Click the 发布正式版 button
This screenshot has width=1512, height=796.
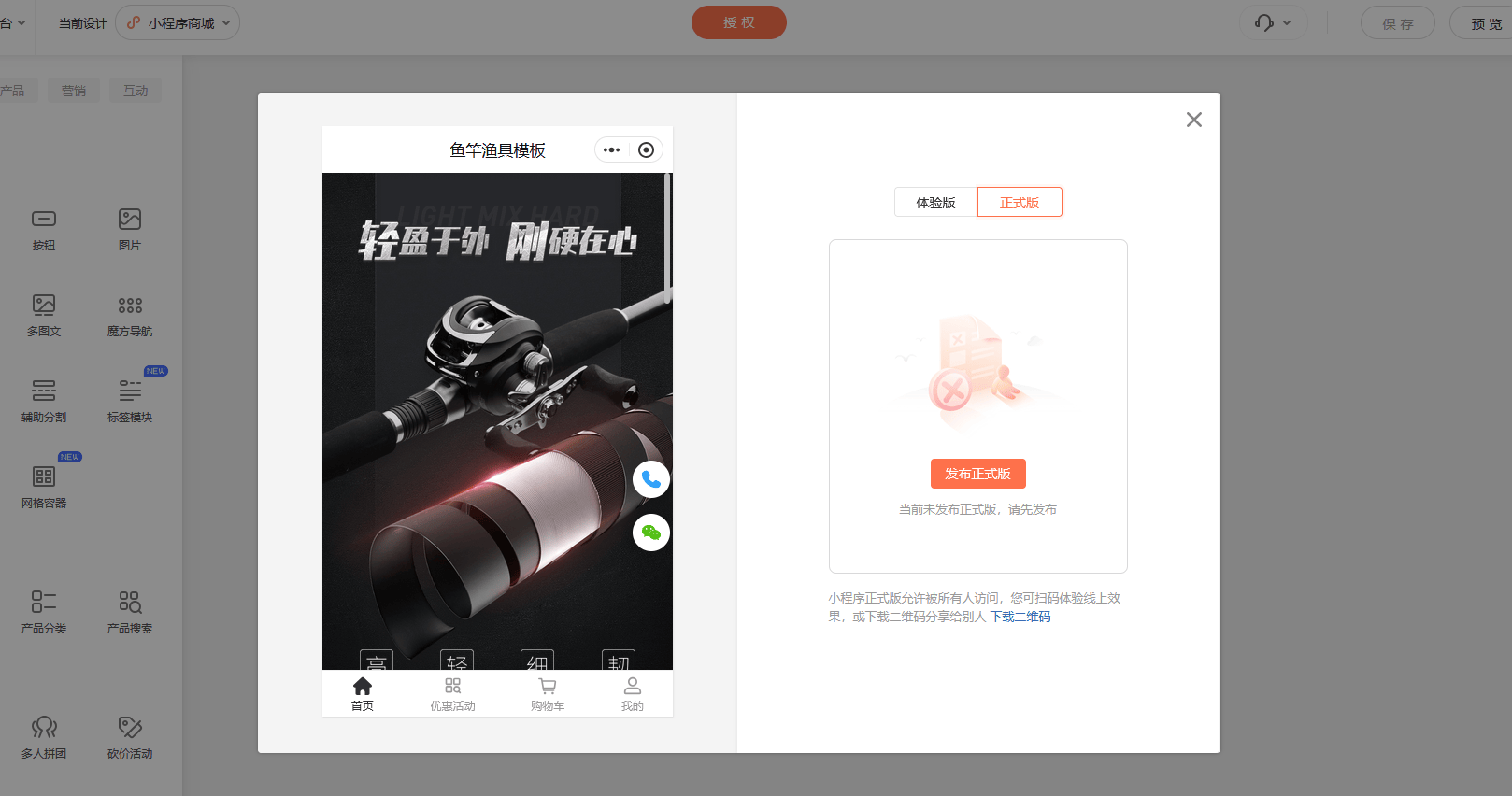pyautogui.click(x=977, y=474)
